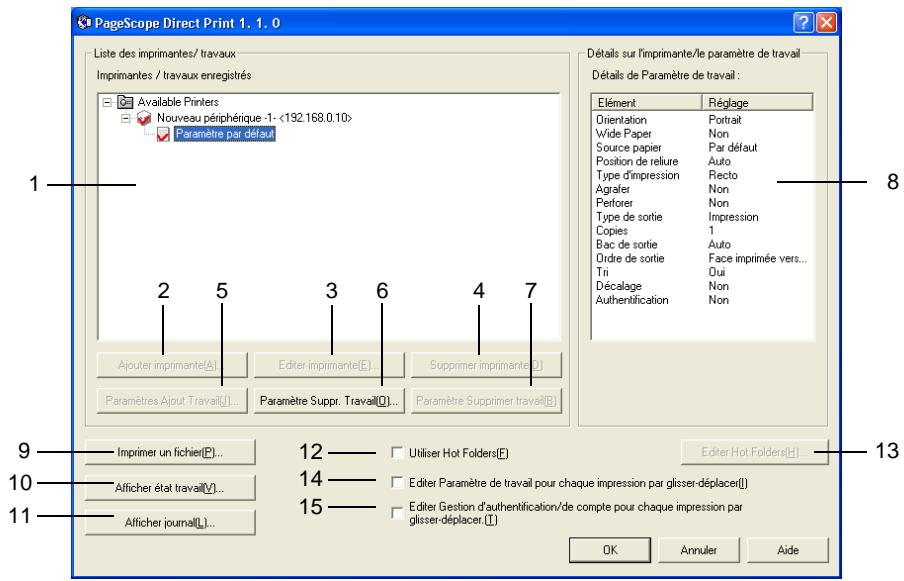The height and width of the screenshot is (581, 904).
Task: Select the Orientation row
Action: (702, 120)
